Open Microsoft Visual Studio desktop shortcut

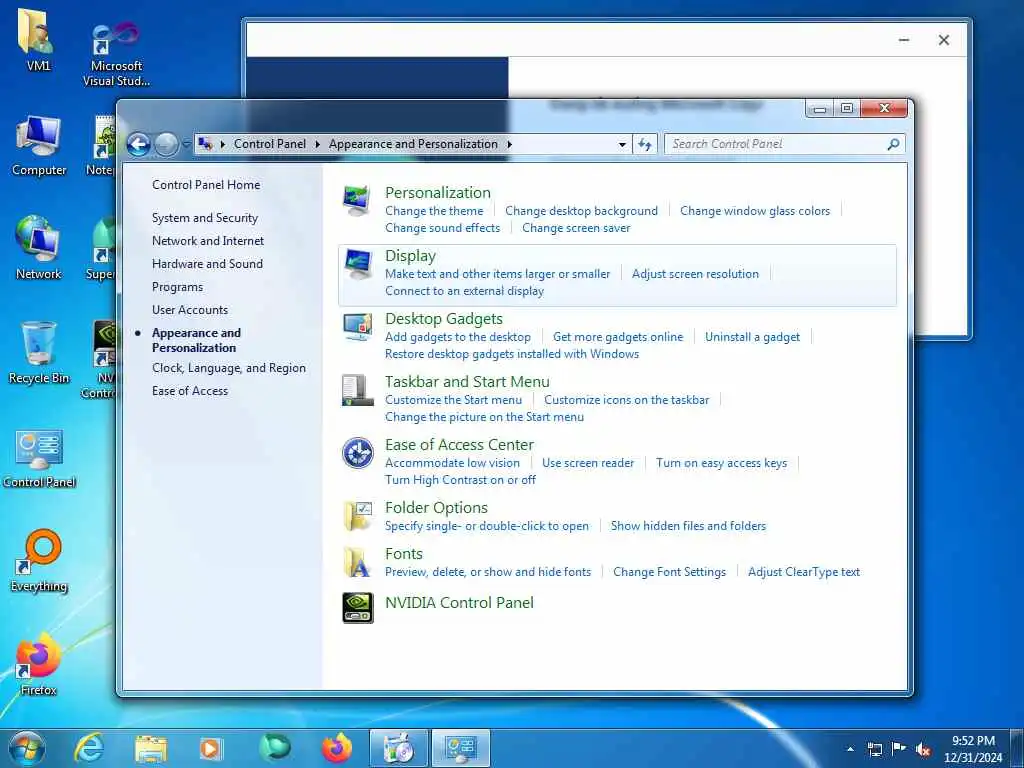point(116,54)
